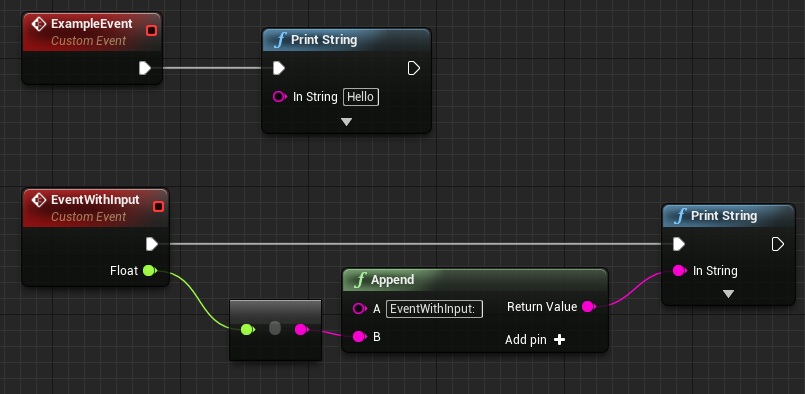
Task: Click the conversion node's pink output pin
Action: coord(301,329)
